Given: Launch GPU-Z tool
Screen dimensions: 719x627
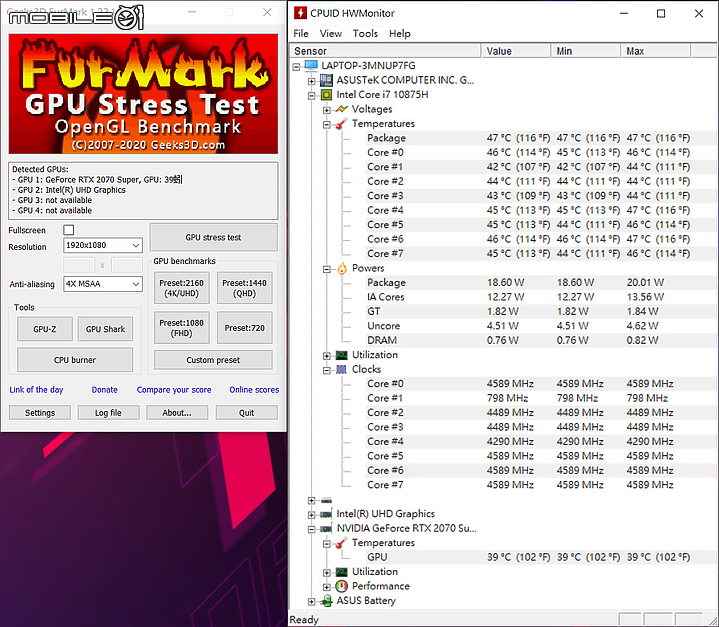Looking at the screenshot, I should pyautogui.click(x=45, y=329).
